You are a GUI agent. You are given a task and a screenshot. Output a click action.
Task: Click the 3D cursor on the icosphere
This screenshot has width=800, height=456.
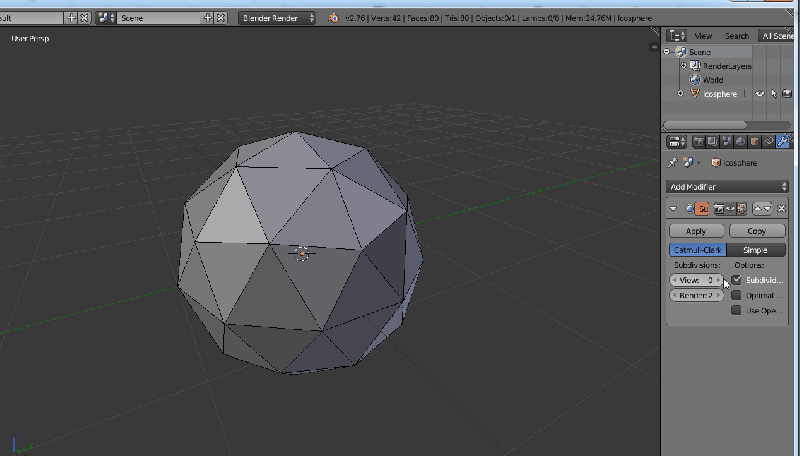click(302, 253)
